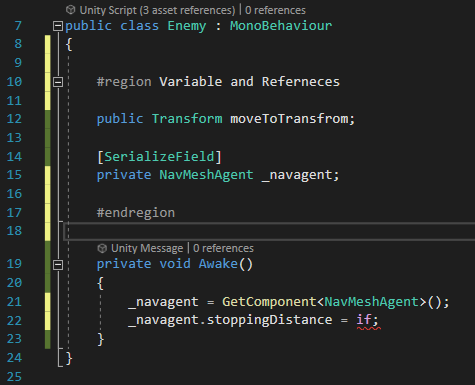Click the GetComponent method call
The image size is (475, 385).
(269, 302)
